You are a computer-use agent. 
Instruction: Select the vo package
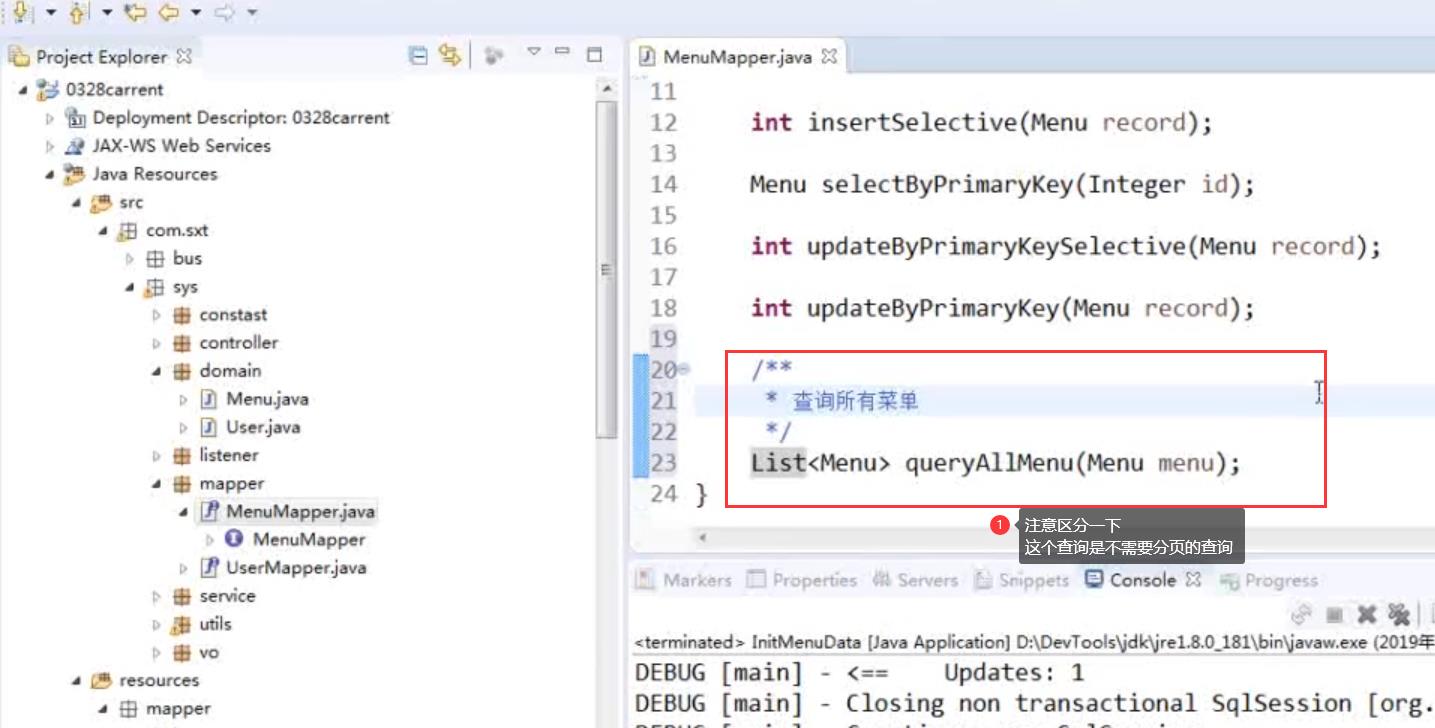click(x=208, y=652)
